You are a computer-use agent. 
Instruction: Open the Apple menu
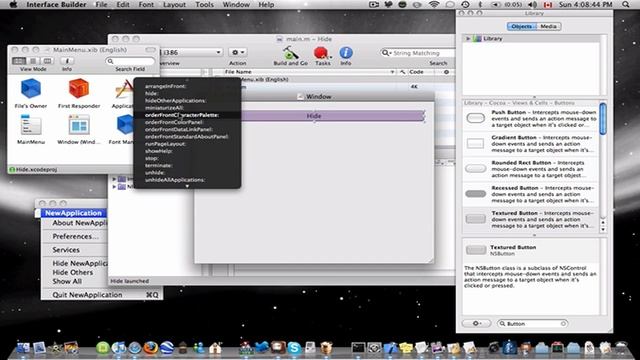[x=13, y=4]
